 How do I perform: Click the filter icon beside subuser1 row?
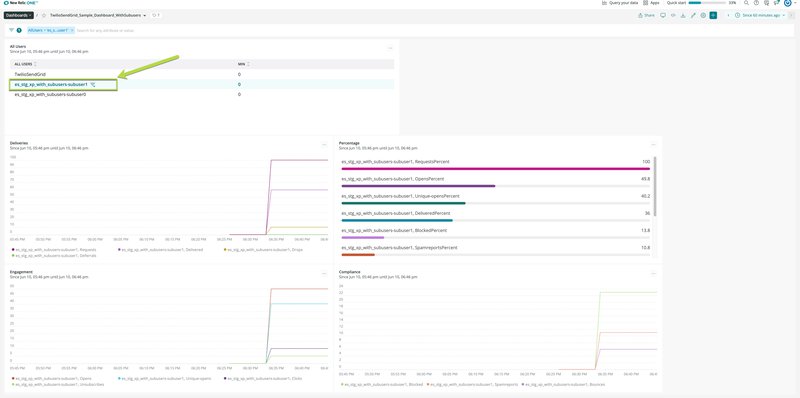[x=93, y=84]
